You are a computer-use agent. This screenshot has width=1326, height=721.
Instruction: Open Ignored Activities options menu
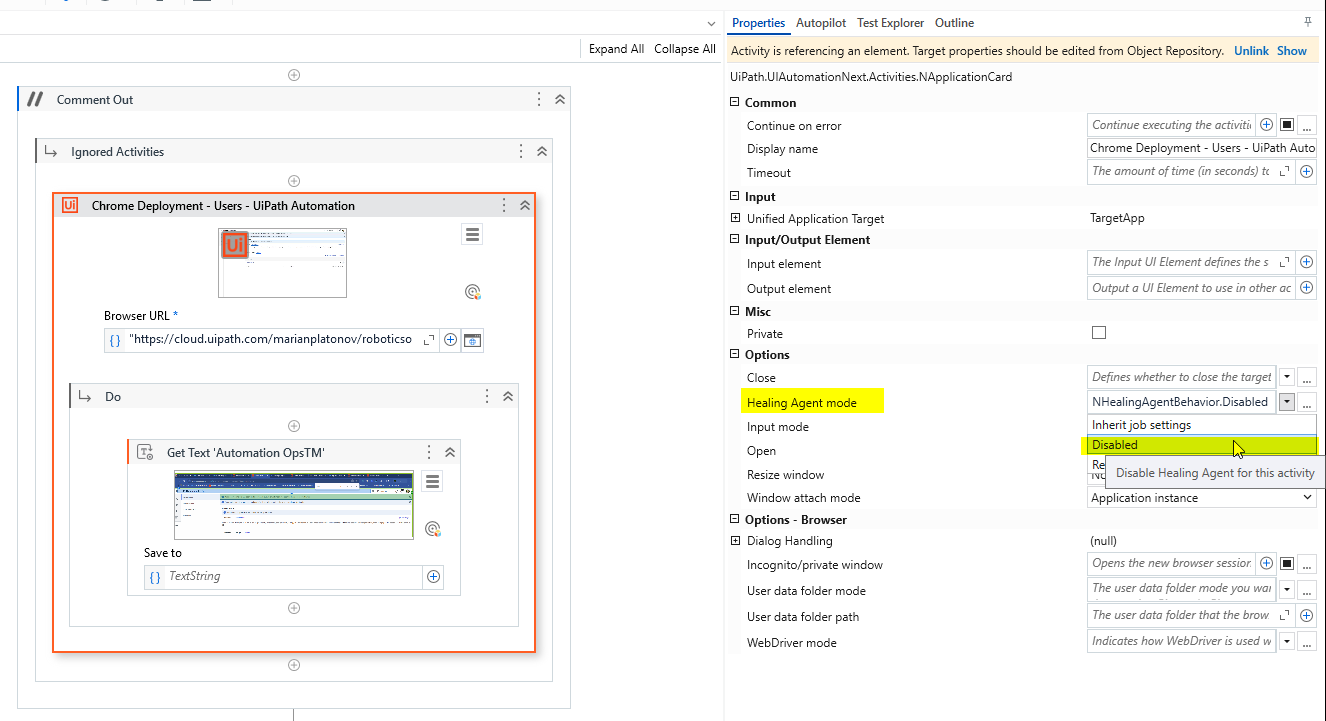(521, 151)
